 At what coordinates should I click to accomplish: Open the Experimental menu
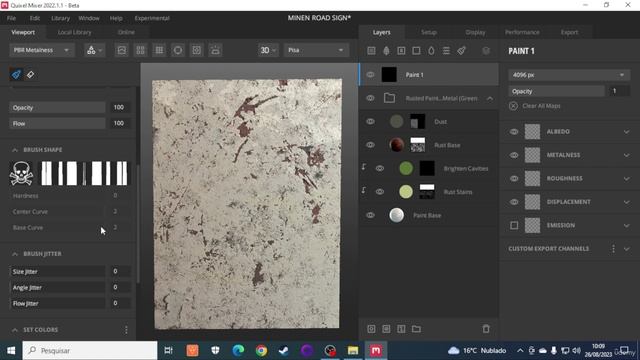coord(152,18)
